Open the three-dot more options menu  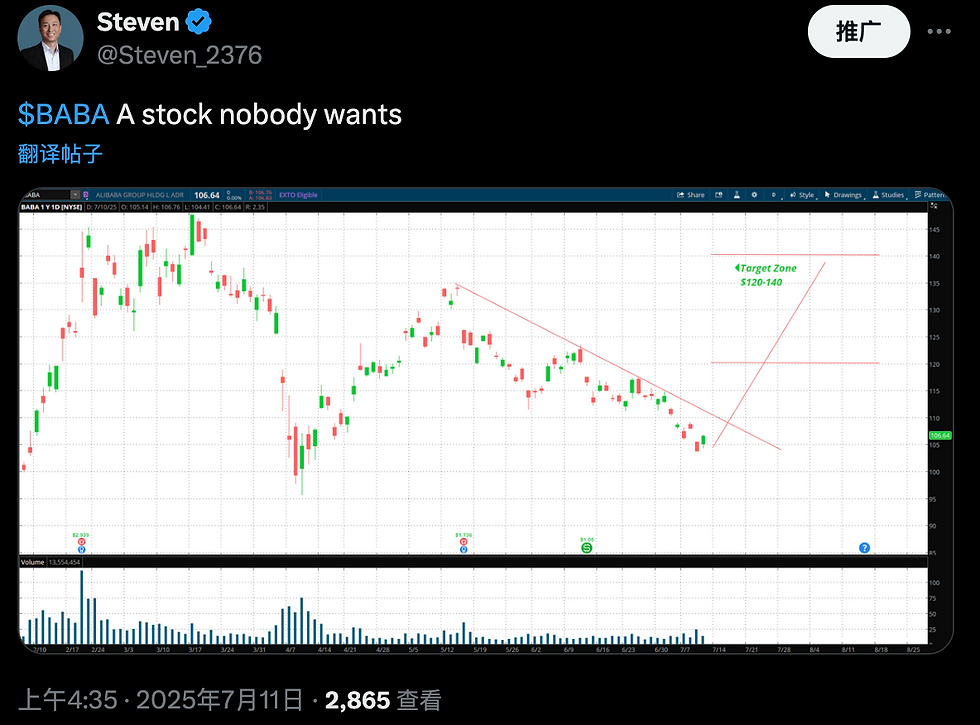click(939, 31)
